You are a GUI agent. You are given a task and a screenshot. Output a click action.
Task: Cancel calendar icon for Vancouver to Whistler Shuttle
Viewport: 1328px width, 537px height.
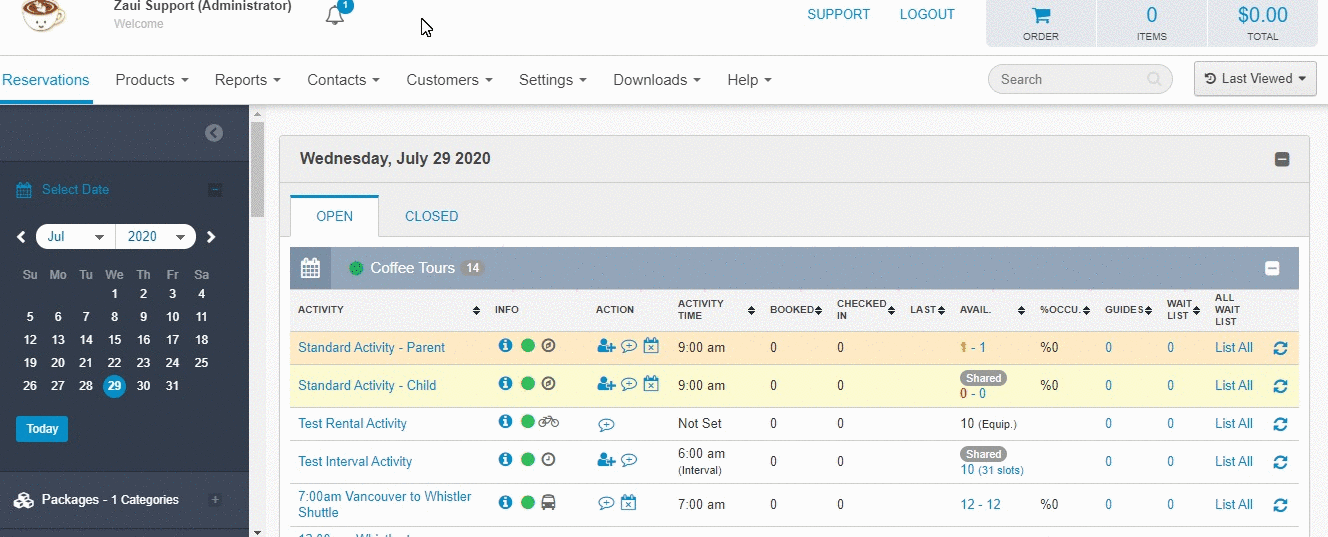click(628, 503)
